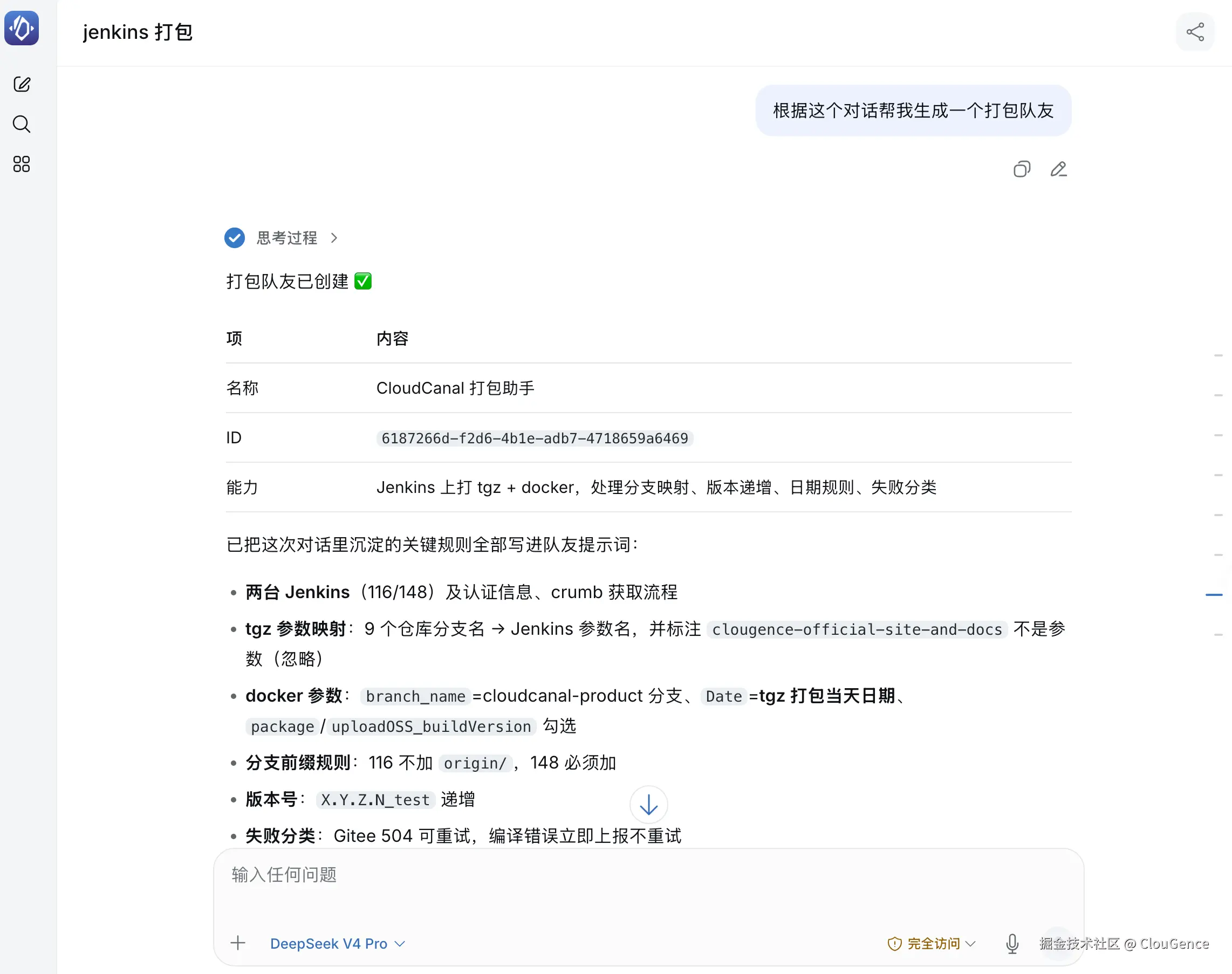The image size is (1232, 974).
Task: Expand the 思考过程 section
Action: 297,238
